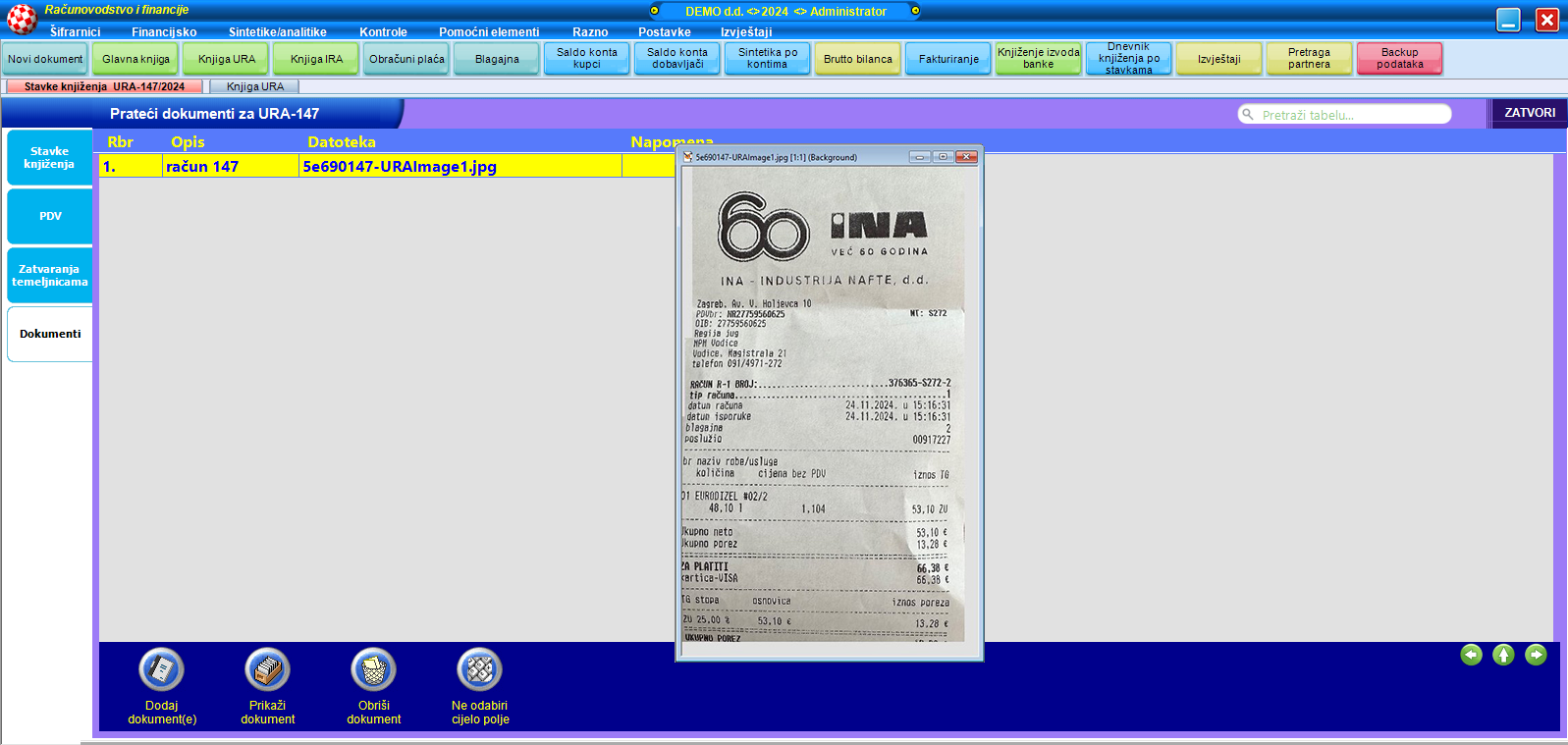1568x745 pixels.
Task: Click the green up arrow navigation icon
Action: click(1503, 655)
